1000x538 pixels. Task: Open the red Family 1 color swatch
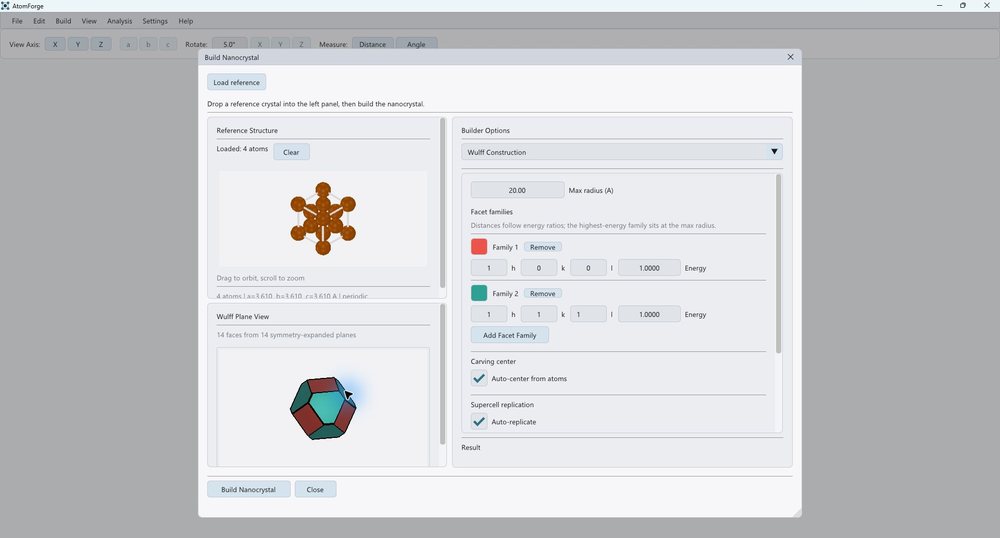tap(479, 247)
